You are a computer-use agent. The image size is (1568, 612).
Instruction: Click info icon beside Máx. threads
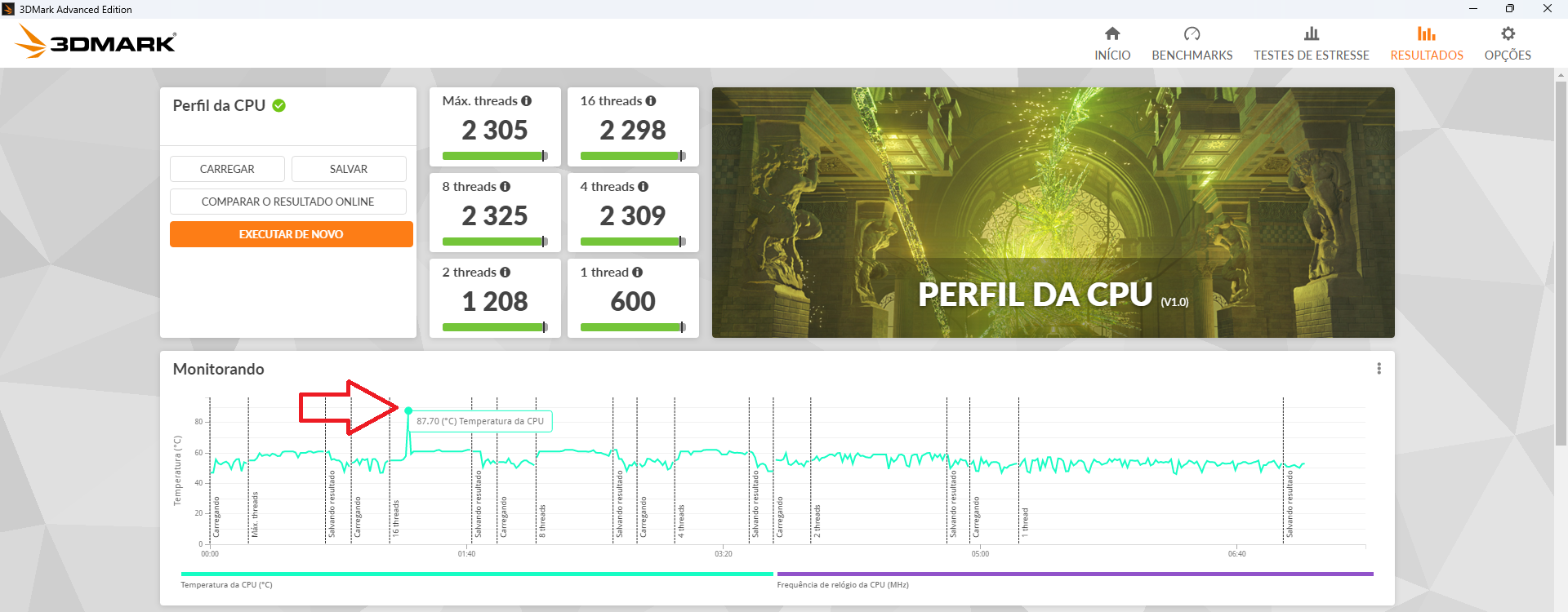[x=527, y=101]
